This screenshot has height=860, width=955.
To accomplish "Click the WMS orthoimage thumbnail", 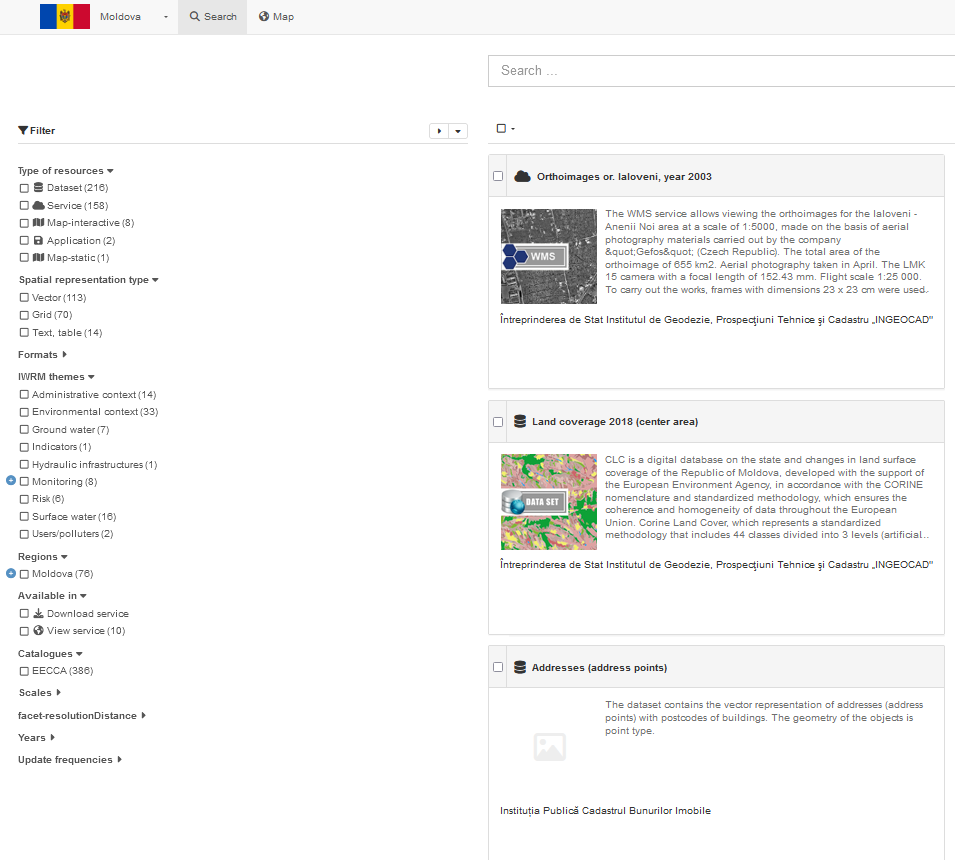I will click(x=549, y=256).
